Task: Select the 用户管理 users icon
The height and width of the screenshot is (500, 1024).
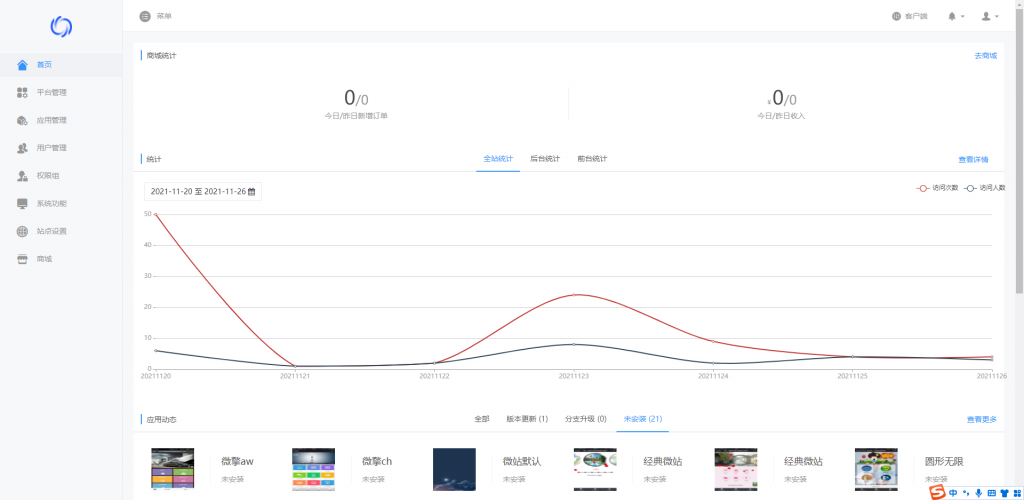Action: click(x=23, y=148)
